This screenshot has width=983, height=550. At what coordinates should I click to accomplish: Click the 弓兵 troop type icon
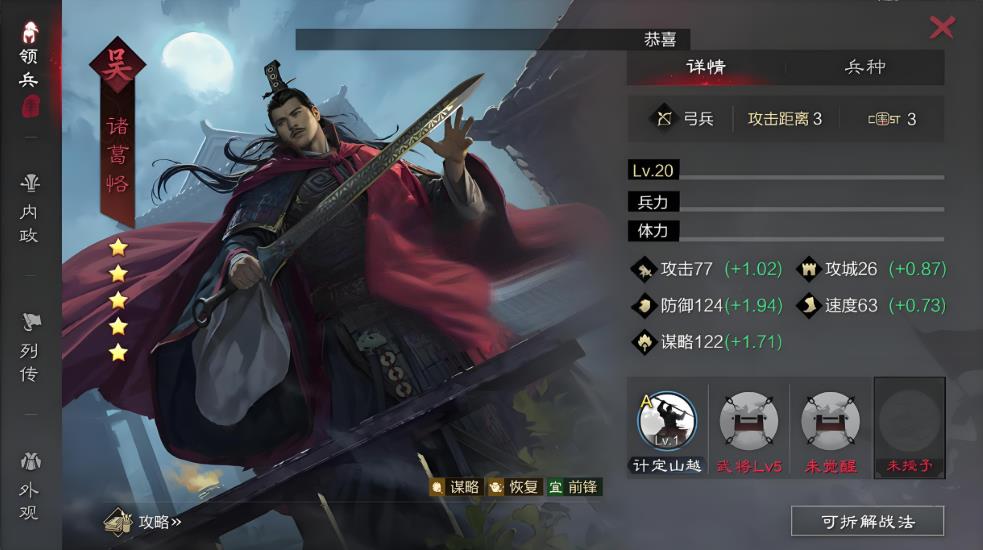point(664,119)
